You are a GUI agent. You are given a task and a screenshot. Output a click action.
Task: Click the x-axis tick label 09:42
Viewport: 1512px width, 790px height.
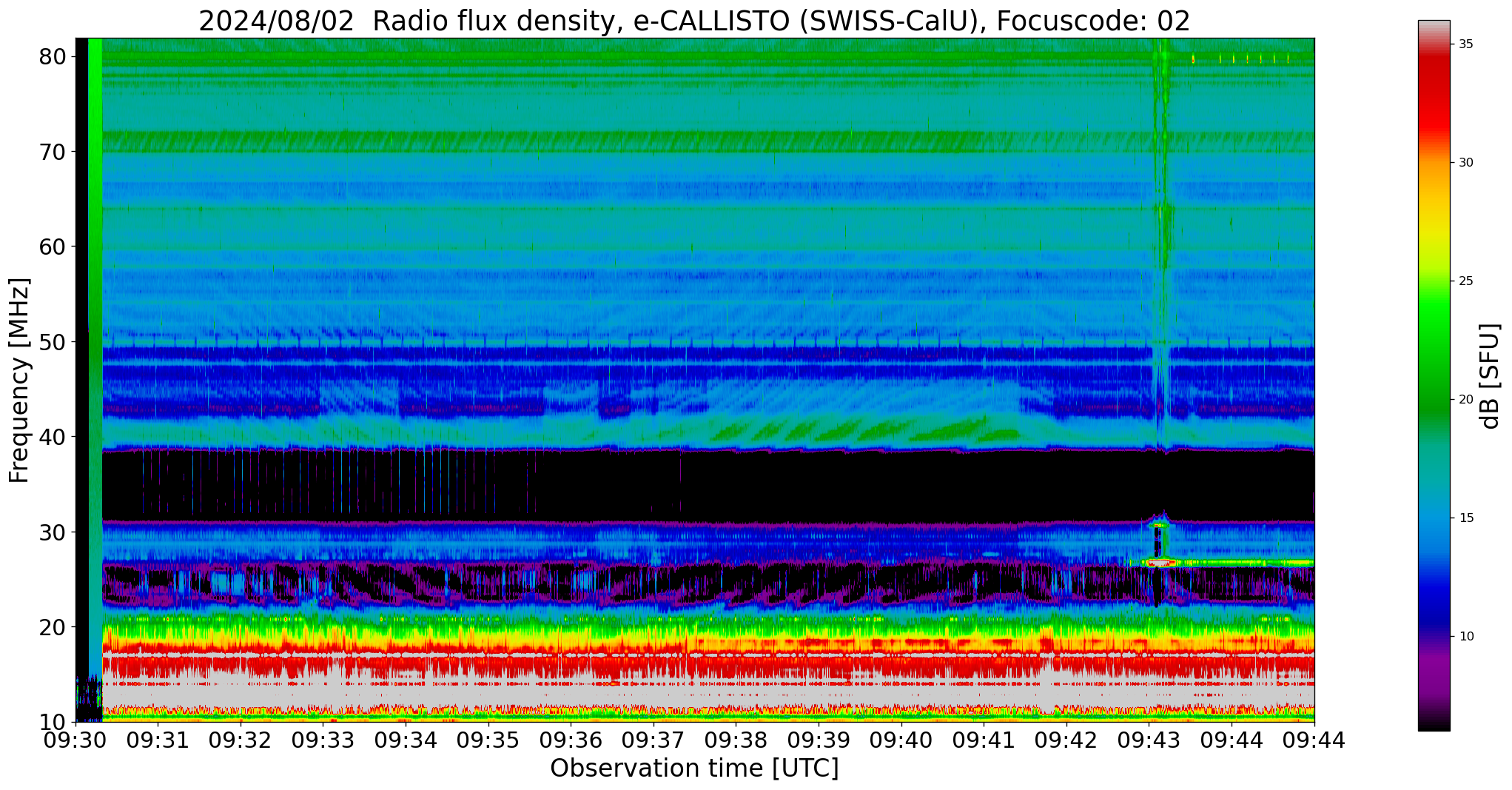pyautogui.click(x=1066, y=740)
